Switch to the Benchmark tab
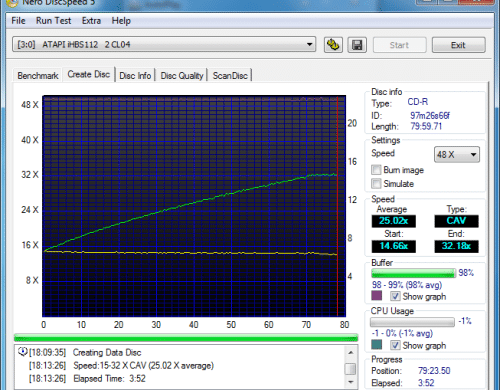The width and height of the screenshot is (500, 390). click(38, 76)
